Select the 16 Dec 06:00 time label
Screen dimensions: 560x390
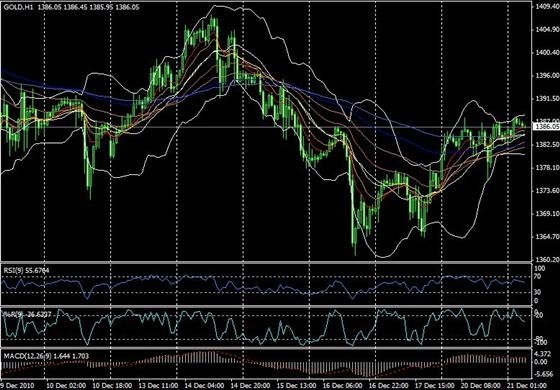pyautogui.click(x=340, y=386)
